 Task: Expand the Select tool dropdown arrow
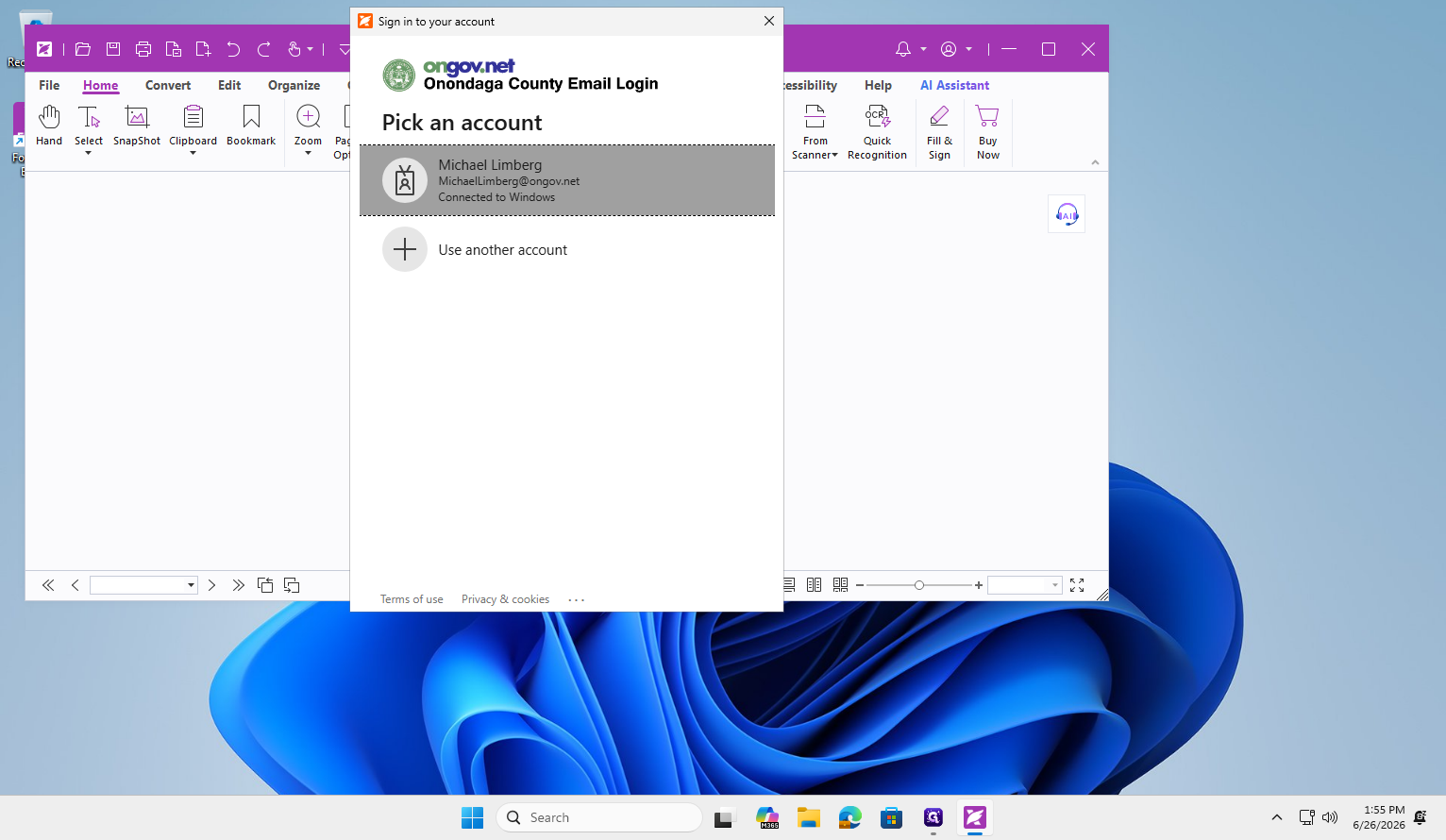tap(89, 153)
